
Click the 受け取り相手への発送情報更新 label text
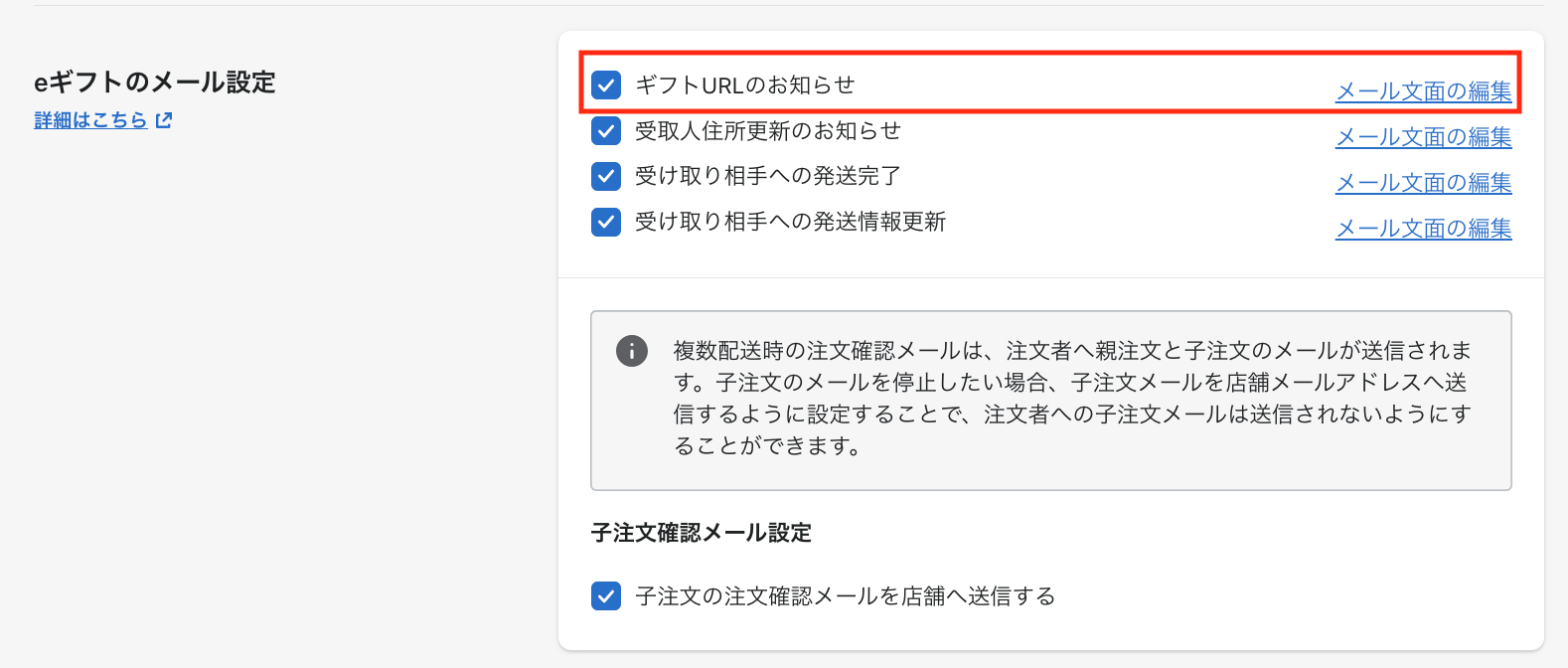(x=790, y=222)
